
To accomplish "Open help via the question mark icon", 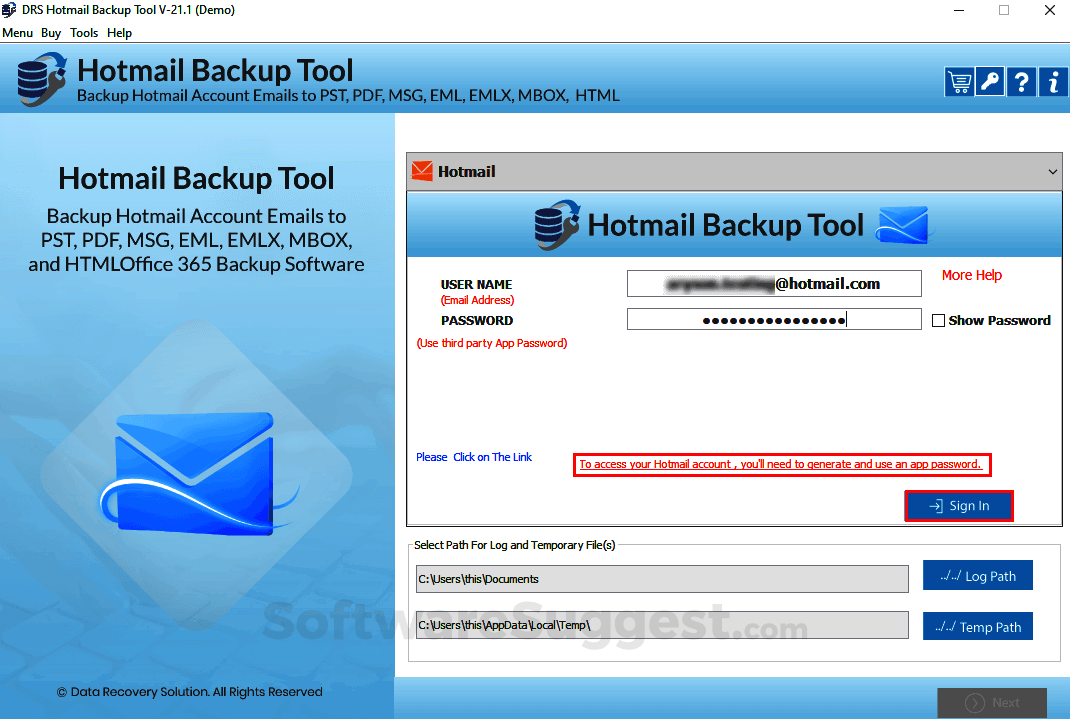I will (x=1021, y=81).
